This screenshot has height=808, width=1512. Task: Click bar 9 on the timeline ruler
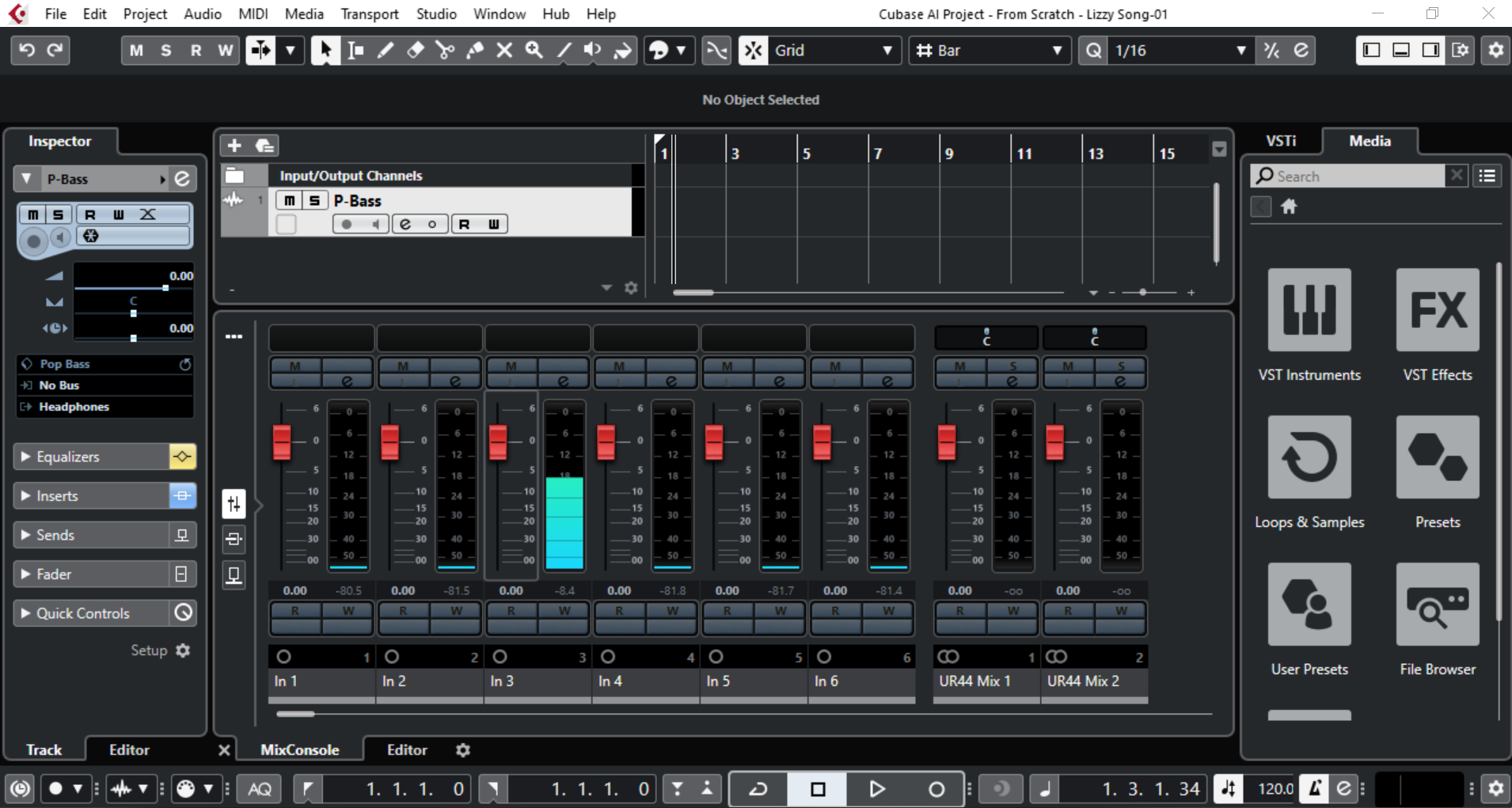(x=948, y=153)
